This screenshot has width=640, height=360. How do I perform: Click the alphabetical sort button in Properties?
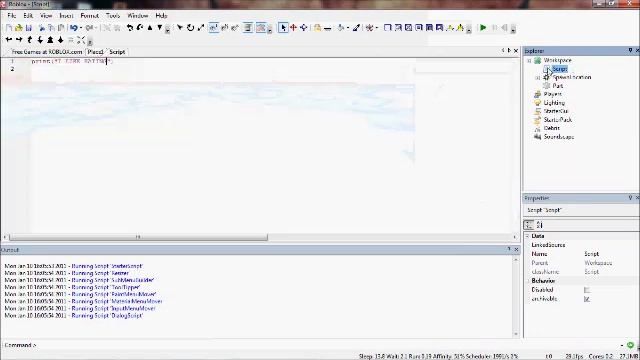pos(539,225)
